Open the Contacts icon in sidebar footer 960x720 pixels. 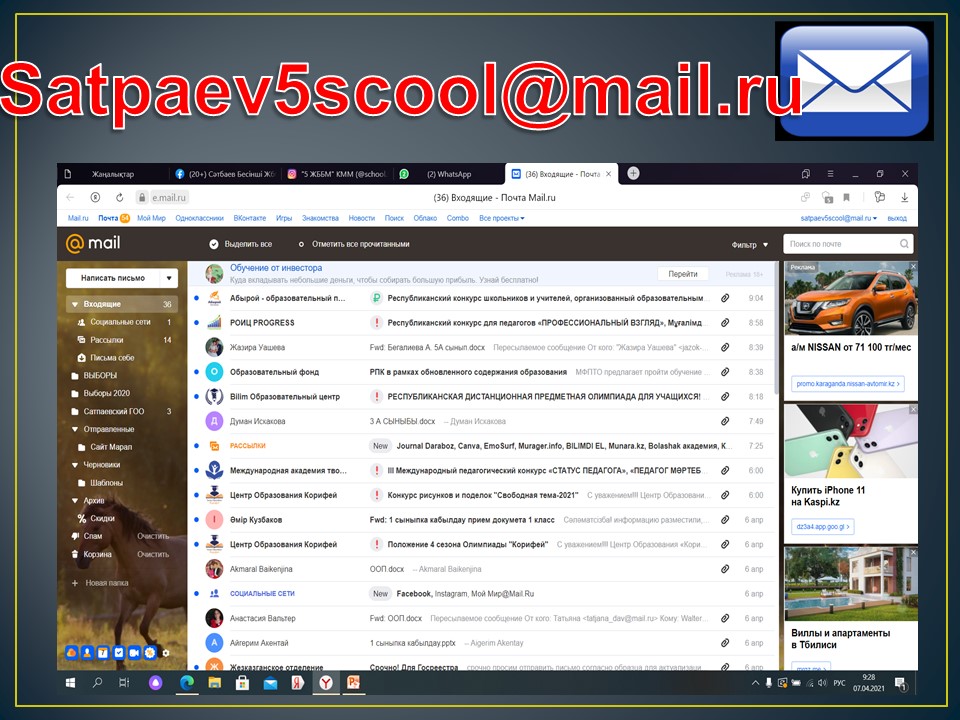[x=88, y=653]
